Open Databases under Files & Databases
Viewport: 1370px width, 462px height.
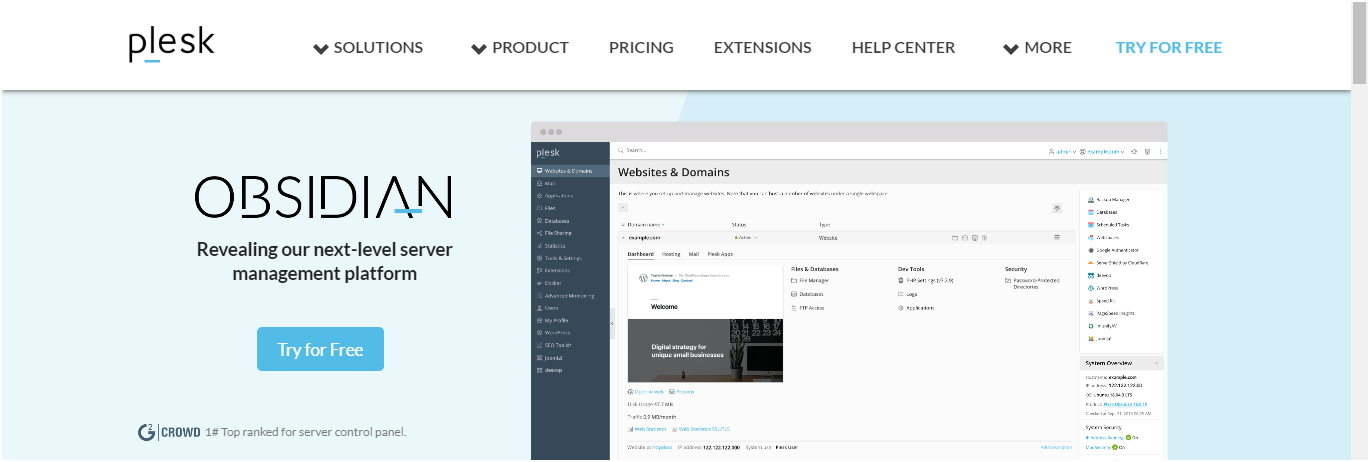point(807,294)
